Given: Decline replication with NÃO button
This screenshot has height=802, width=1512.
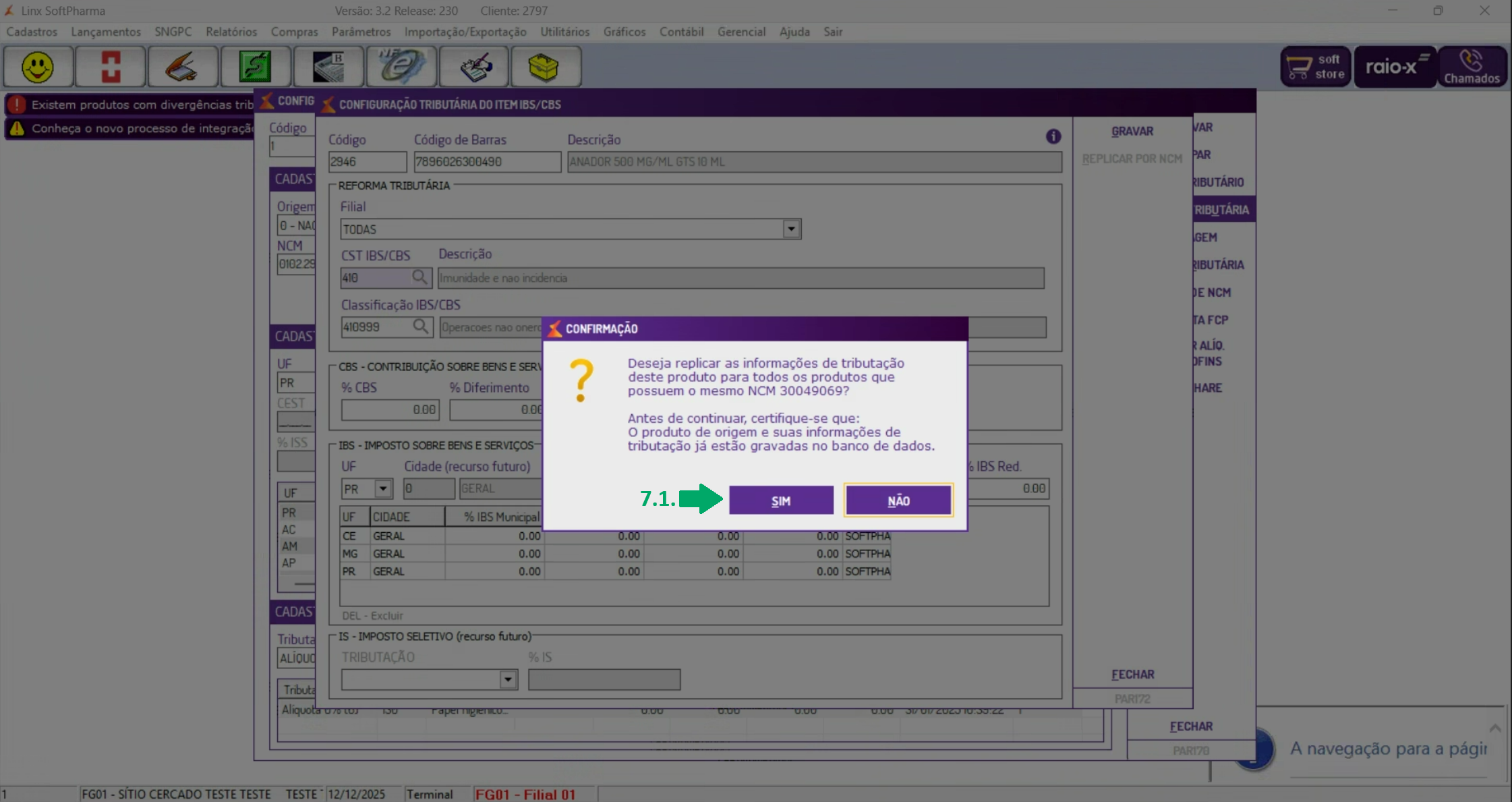Looking at the screenshot, I should [x=898, y=500].
